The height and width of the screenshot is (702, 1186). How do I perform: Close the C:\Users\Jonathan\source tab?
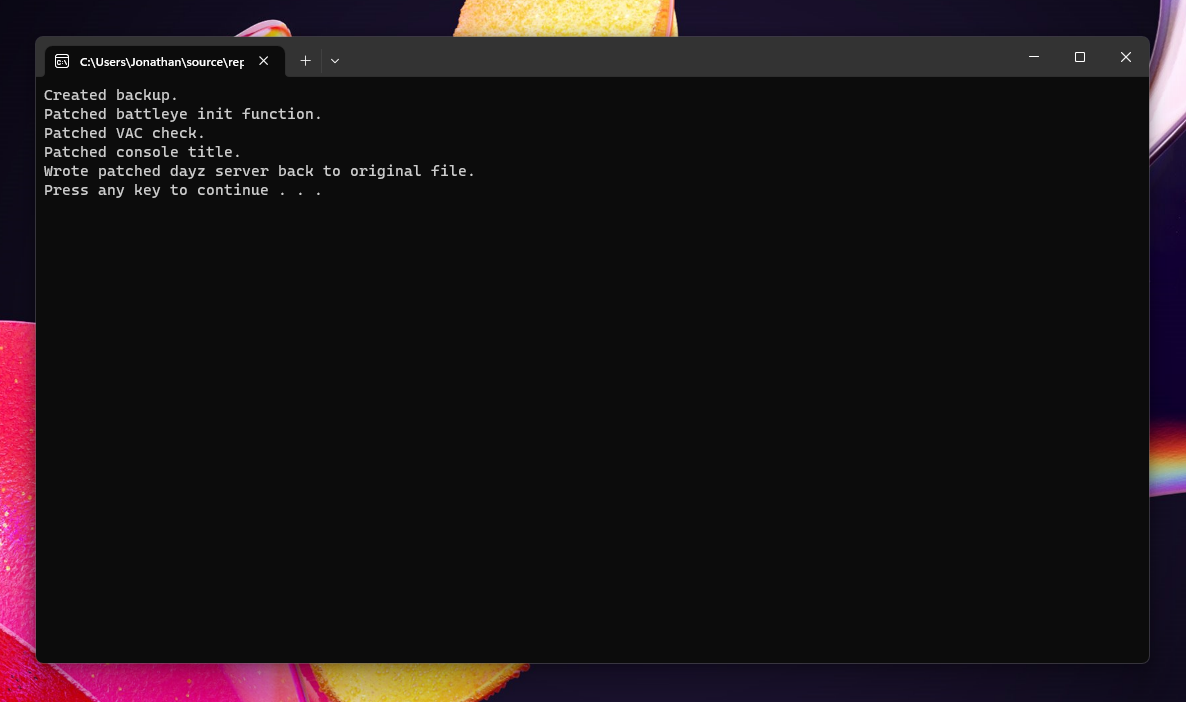click(263, 61)
